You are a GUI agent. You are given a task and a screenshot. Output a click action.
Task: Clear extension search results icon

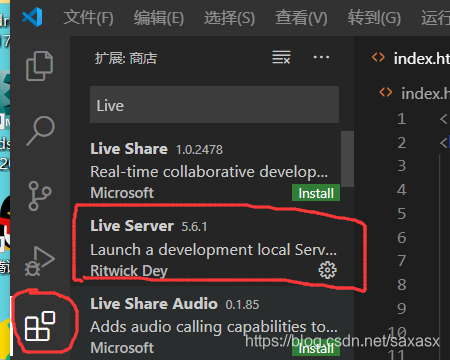(281, 57)
